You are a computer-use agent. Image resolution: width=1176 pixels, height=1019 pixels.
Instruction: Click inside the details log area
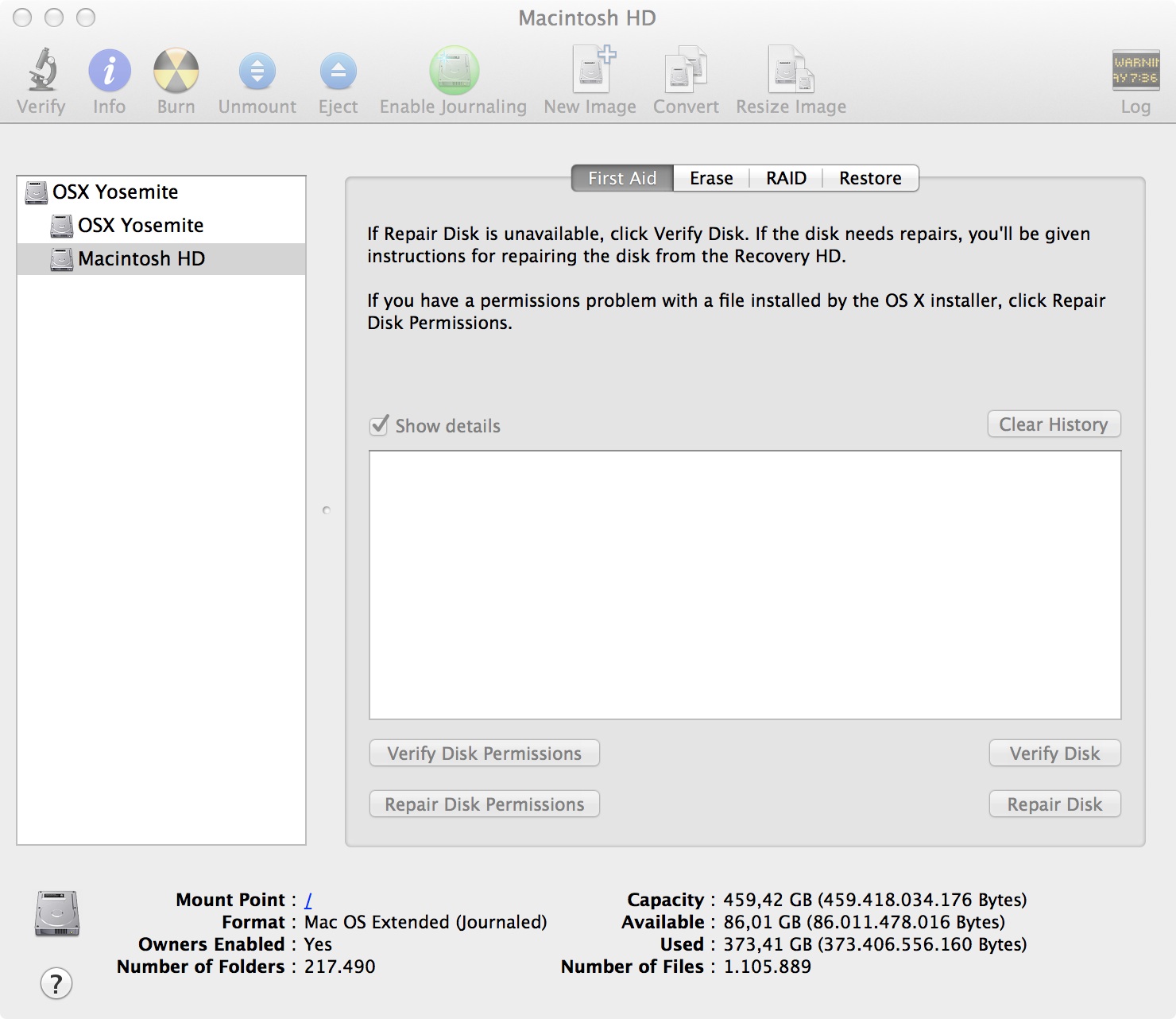tap(745, 585)
